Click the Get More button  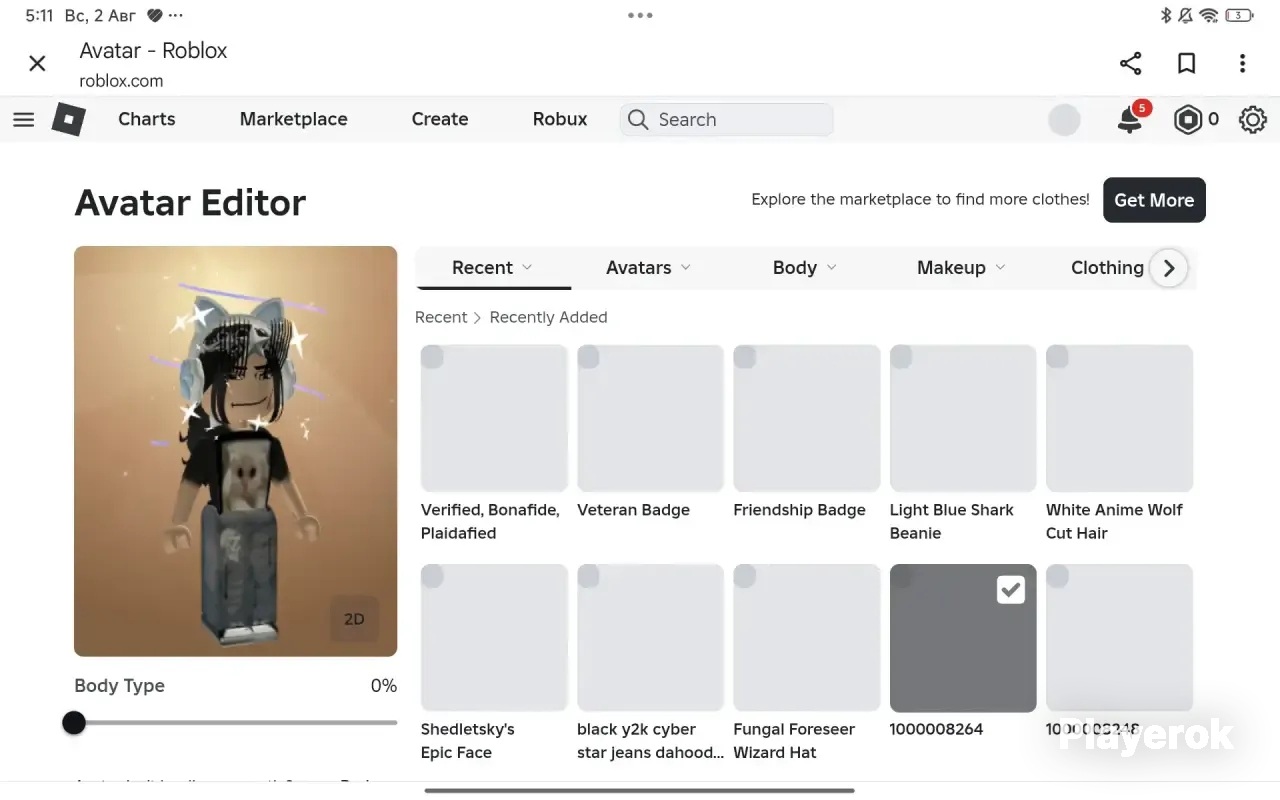pyautogui.click(x=1154, y=200)
